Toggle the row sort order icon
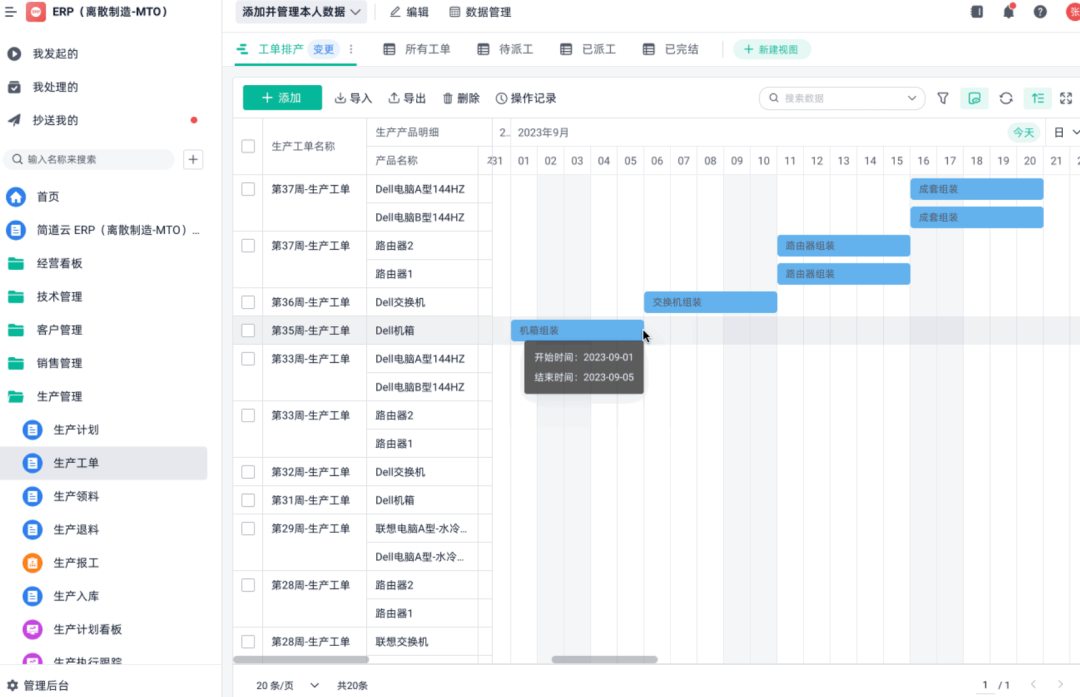The width and height of the screenshot is (1080, 697). pos(1038,98)
